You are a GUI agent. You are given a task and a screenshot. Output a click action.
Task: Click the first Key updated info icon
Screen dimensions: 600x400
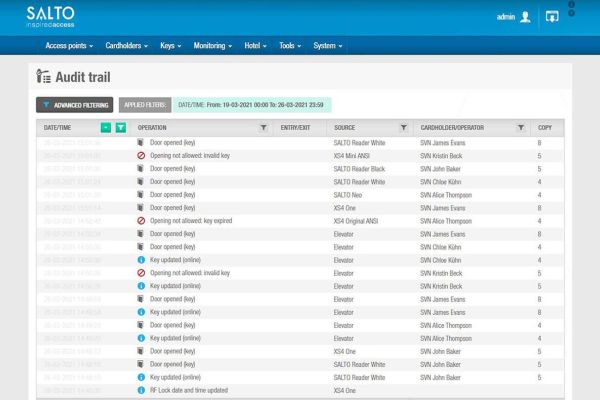(x=141, y=259)
